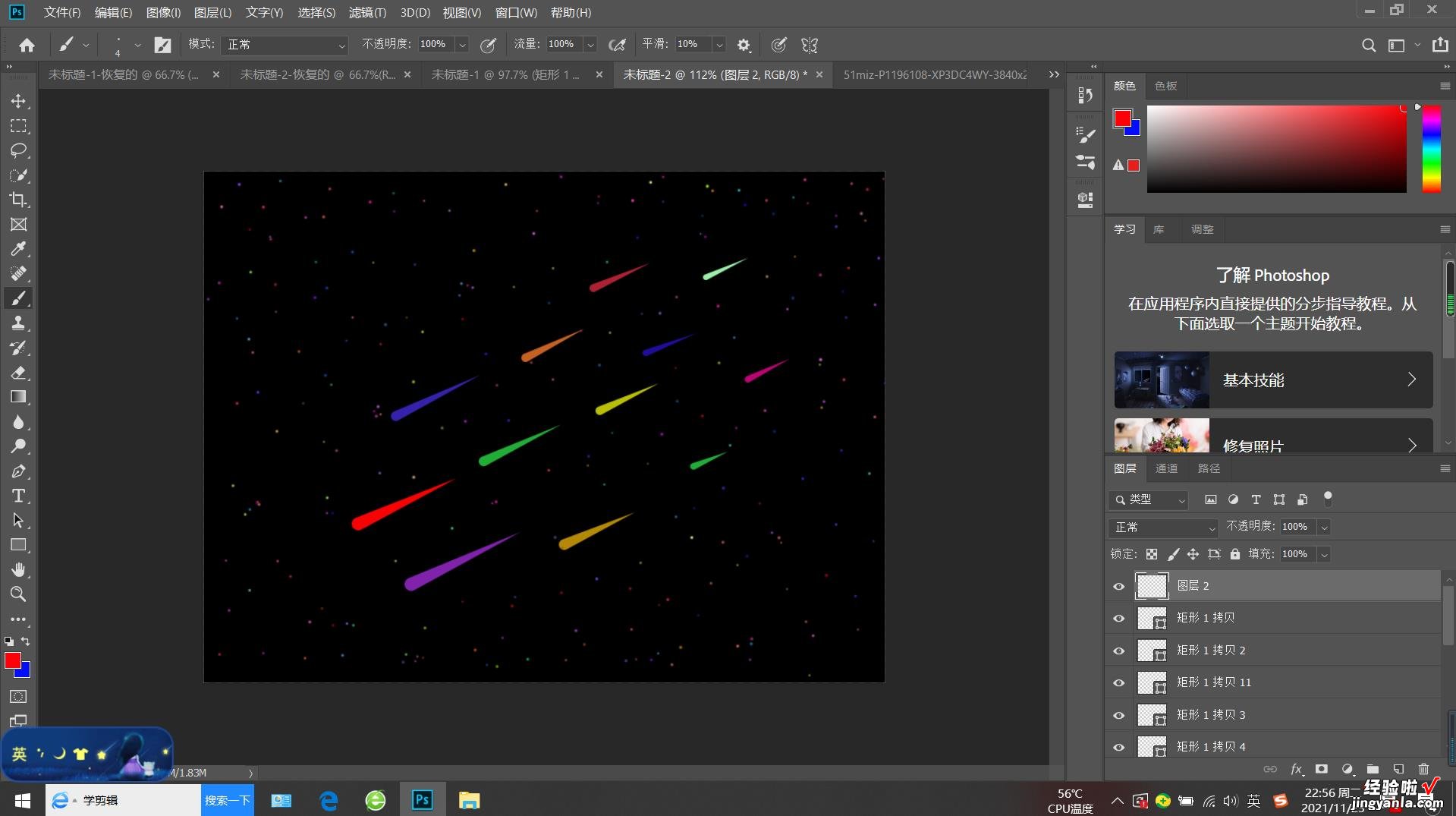This screenshot has width=1456, height=816.
Task: Select the Blur tool
Action: (x=18, y=421)
